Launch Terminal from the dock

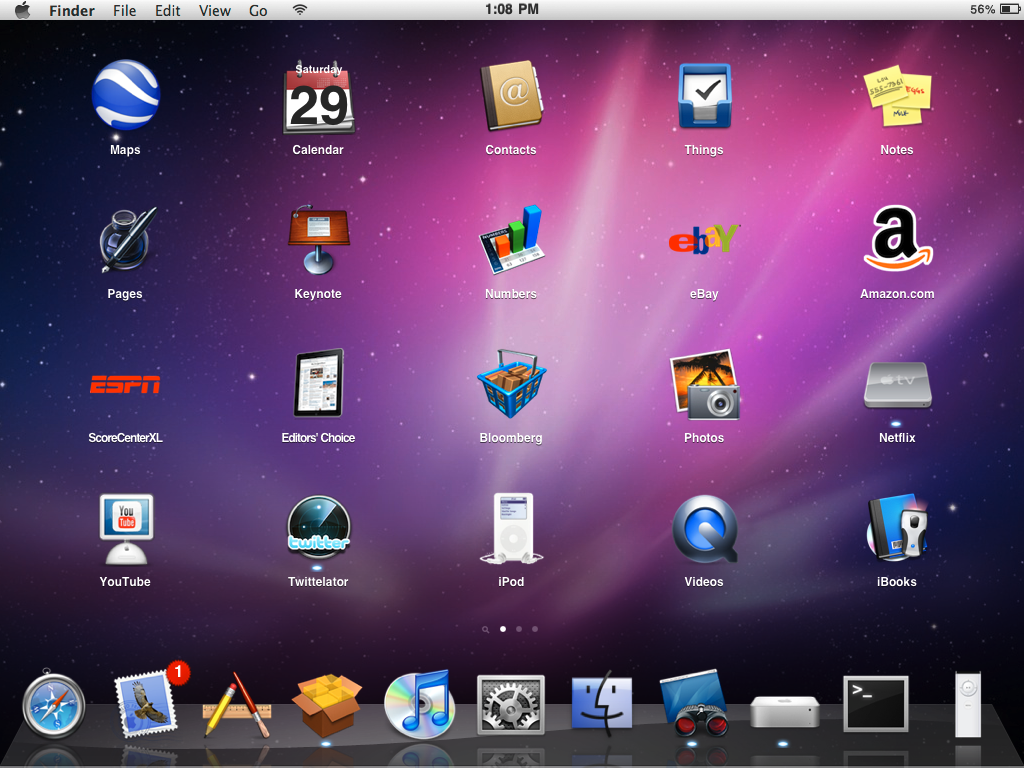point(876,704)
